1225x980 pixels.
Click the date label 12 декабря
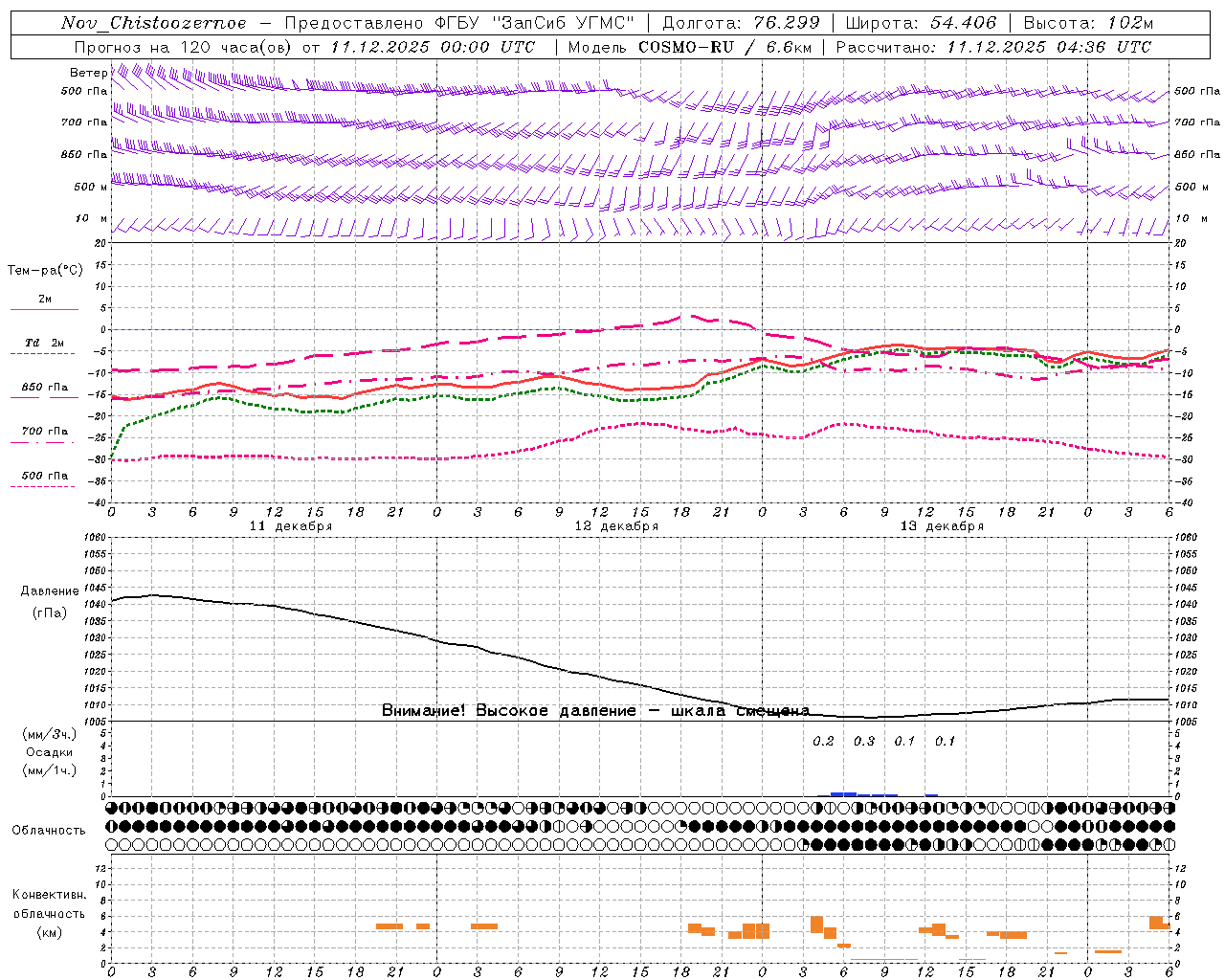[x=616, y=526]
